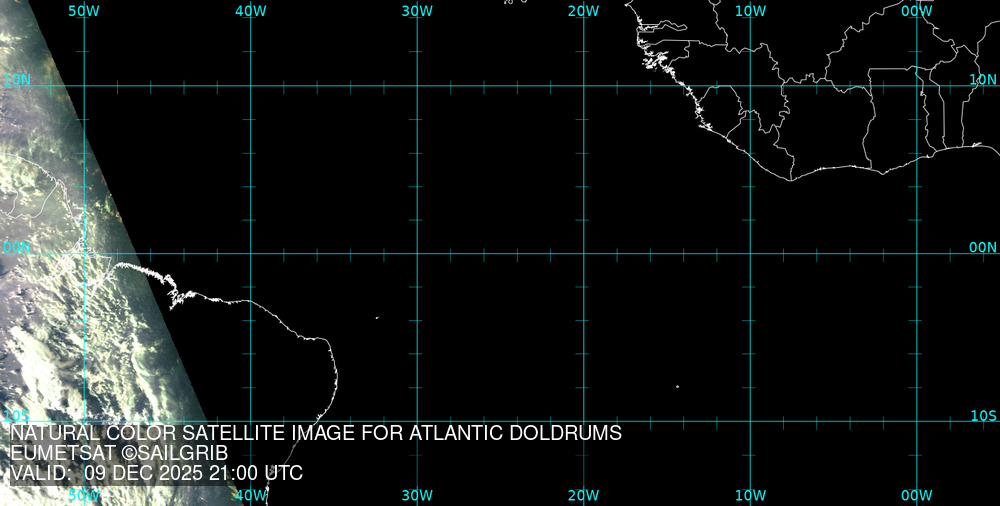Click the 20W longitude label at top edge
The width and height of the screenshot is (1000, 506).
tap(583, 10)
